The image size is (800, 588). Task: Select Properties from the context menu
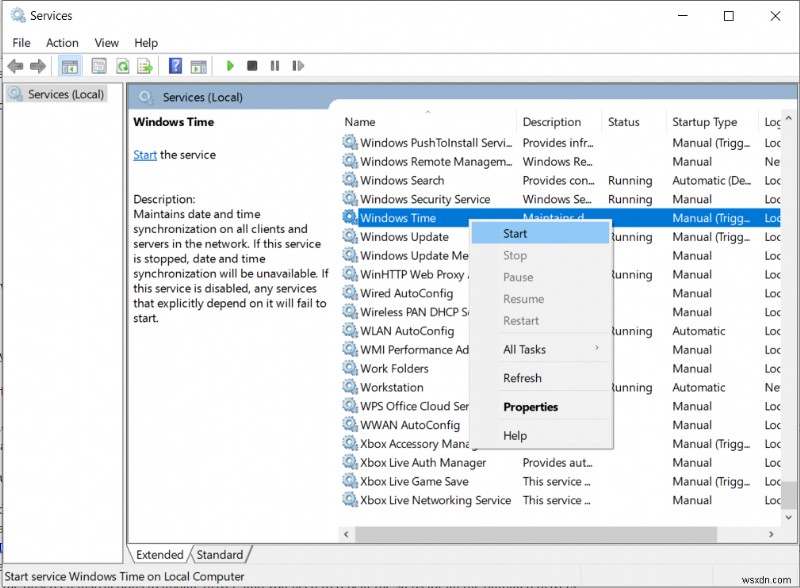pyautogui.click(x=530, y=406)
